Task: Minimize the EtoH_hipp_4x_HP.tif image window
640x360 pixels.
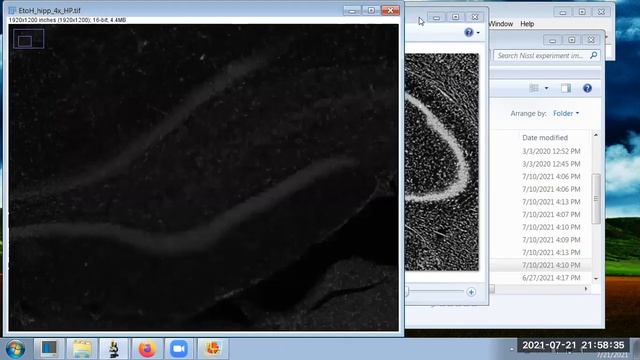Action: coord(352,10)
